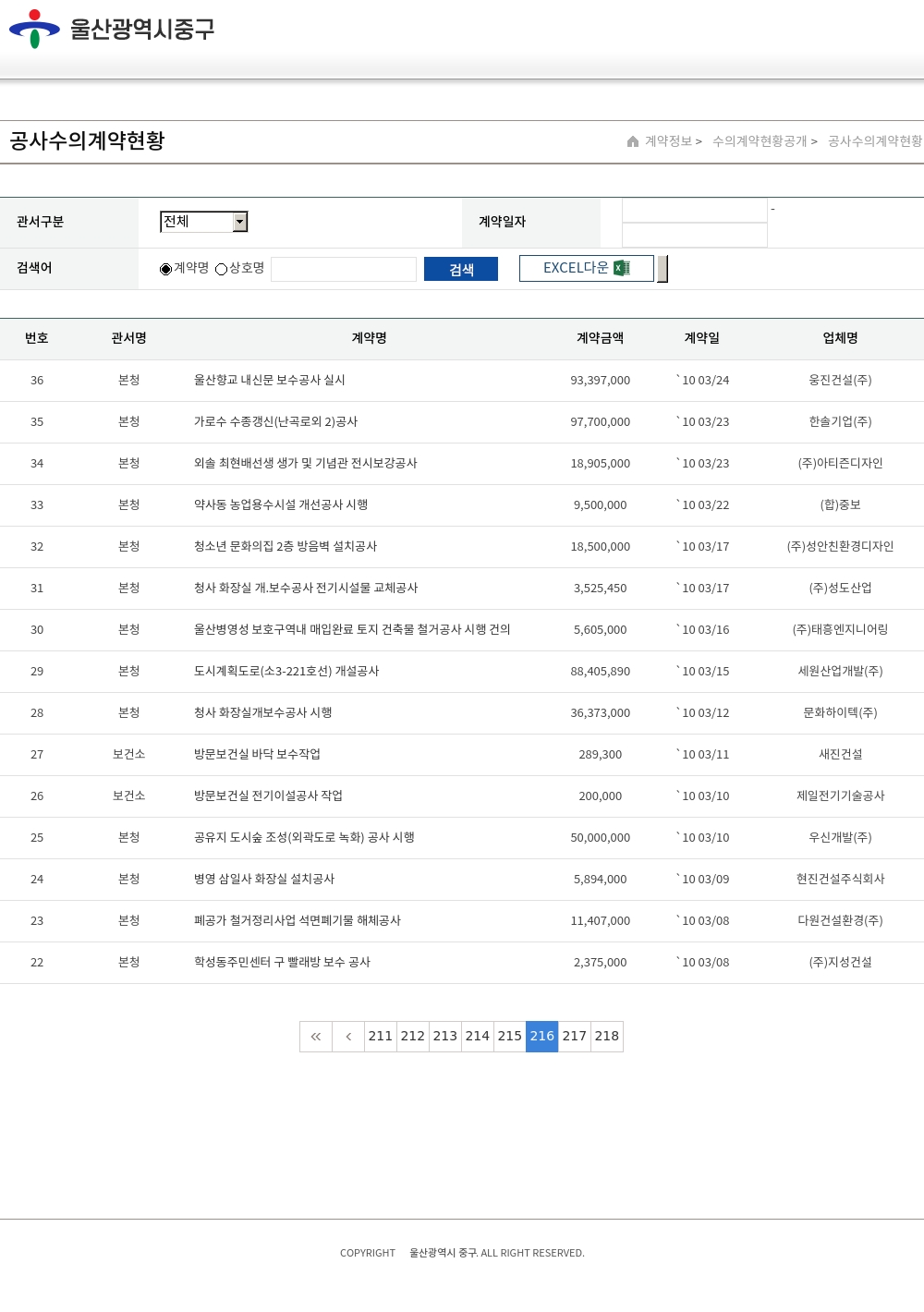Click the 공사수의계약현황 breadcrumb item
Image resolution: width=924 pixels, height=1312 pixels.
click(x=874, y=141)
